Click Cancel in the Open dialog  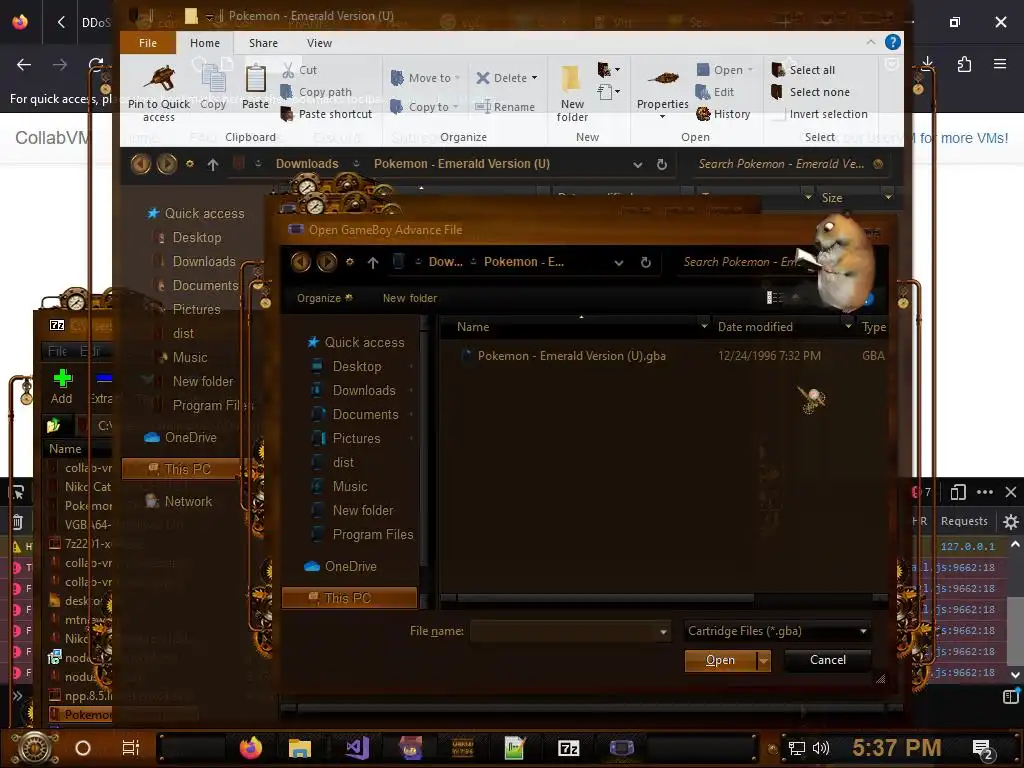(827, 660)
